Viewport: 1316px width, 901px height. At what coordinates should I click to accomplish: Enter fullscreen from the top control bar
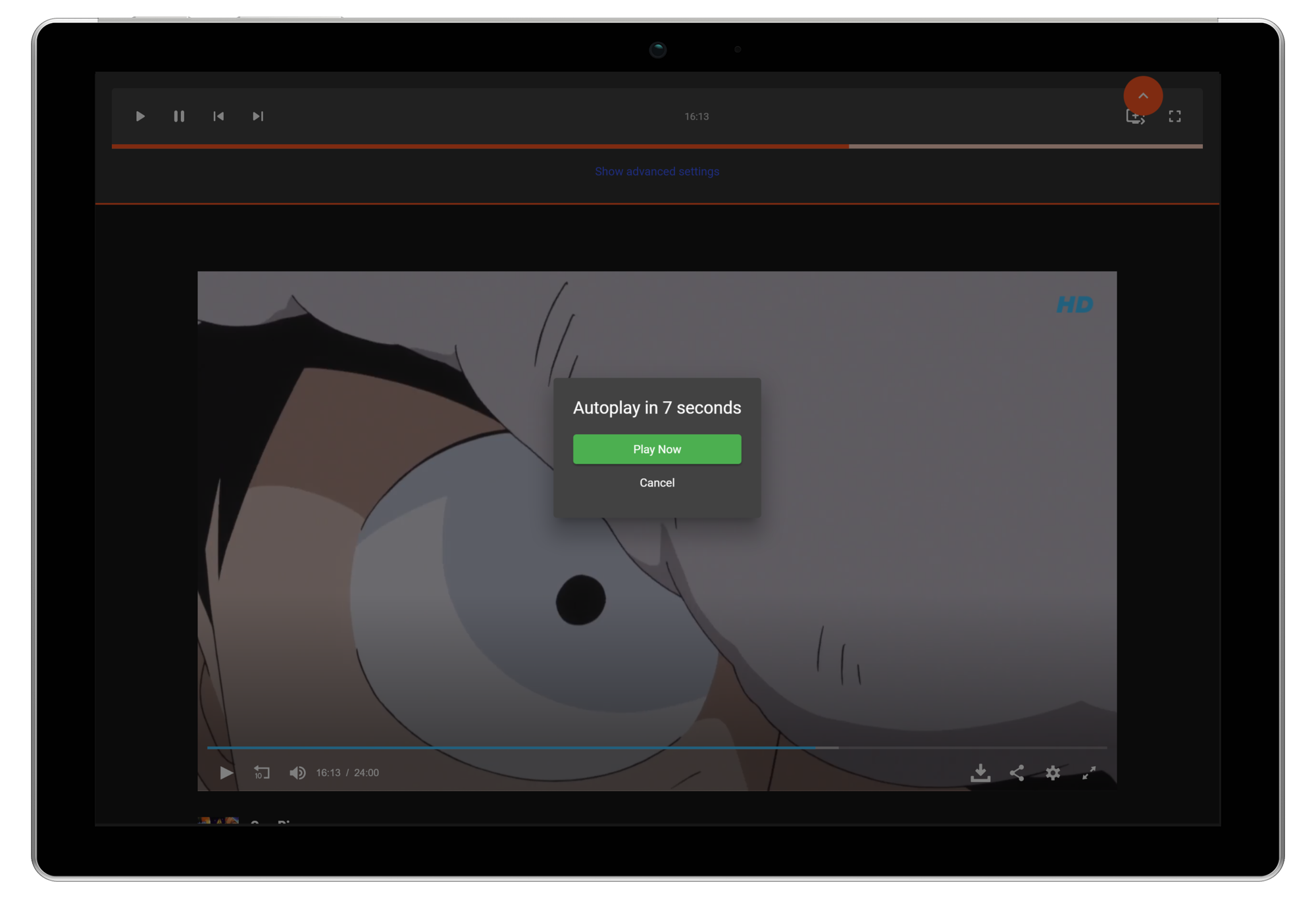click(x=1175, y=116)
